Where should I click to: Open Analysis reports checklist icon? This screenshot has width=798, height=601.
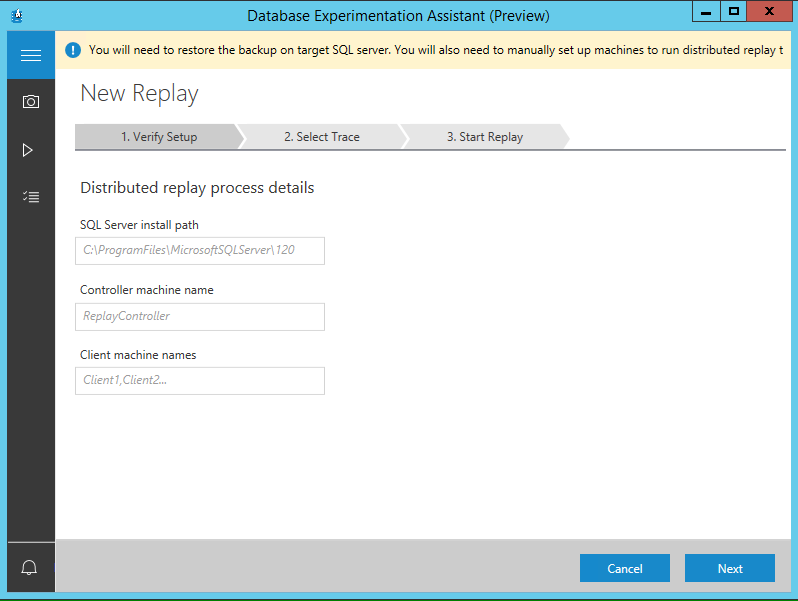pyautogui.click(x=30, y=197)
